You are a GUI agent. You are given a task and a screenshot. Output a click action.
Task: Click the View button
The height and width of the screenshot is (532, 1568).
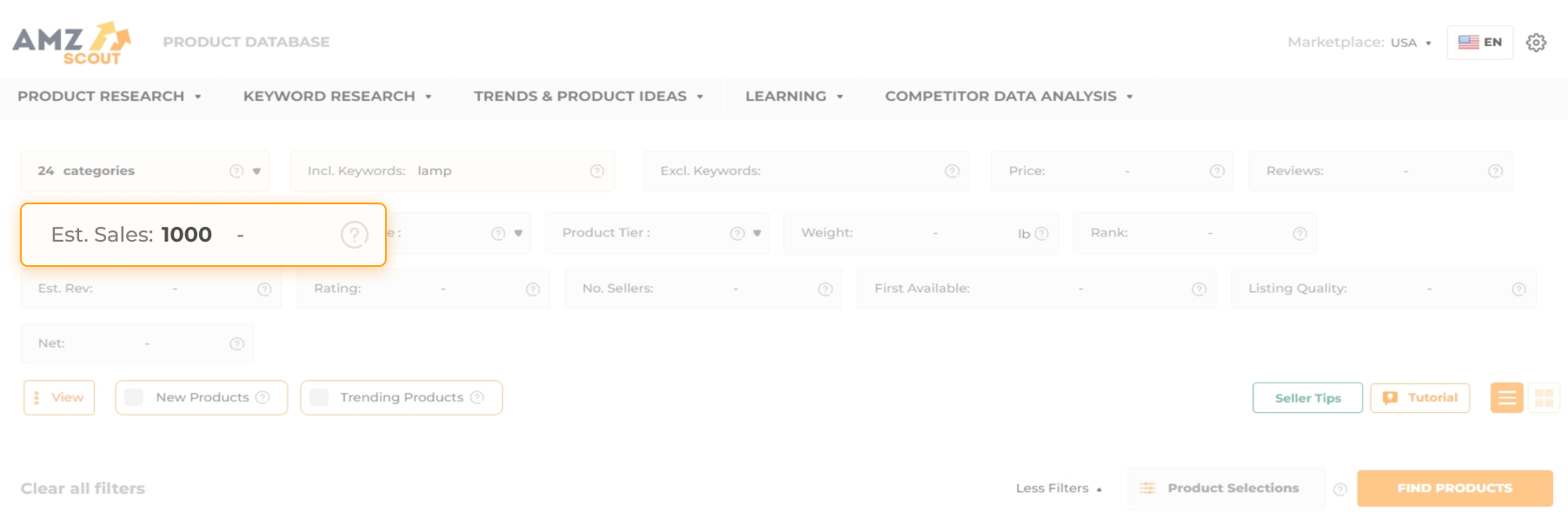[x=59, y=397]
